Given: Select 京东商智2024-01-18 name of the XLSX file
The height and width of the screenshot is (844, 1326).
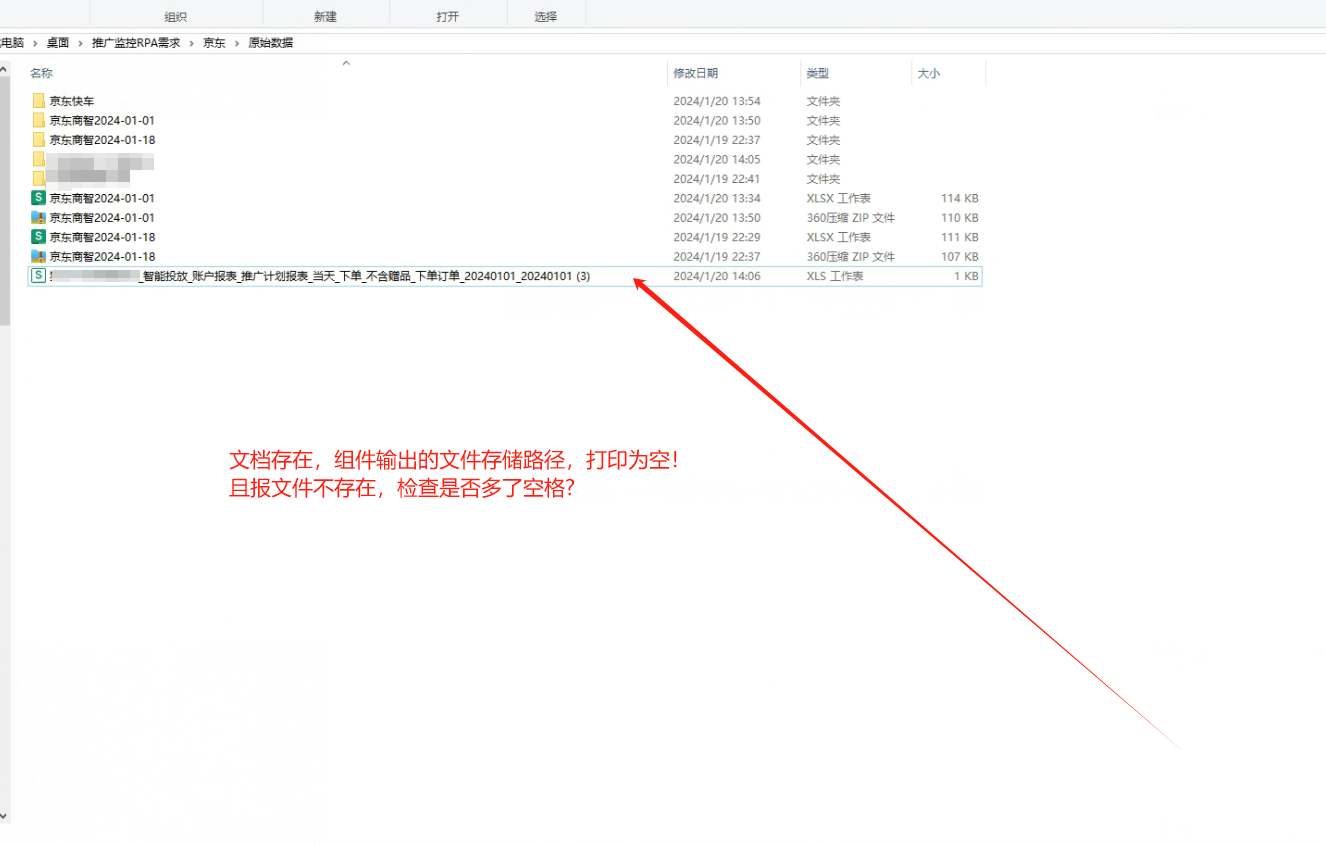Looking at the screenshot, I should click(x=102, y=237).
